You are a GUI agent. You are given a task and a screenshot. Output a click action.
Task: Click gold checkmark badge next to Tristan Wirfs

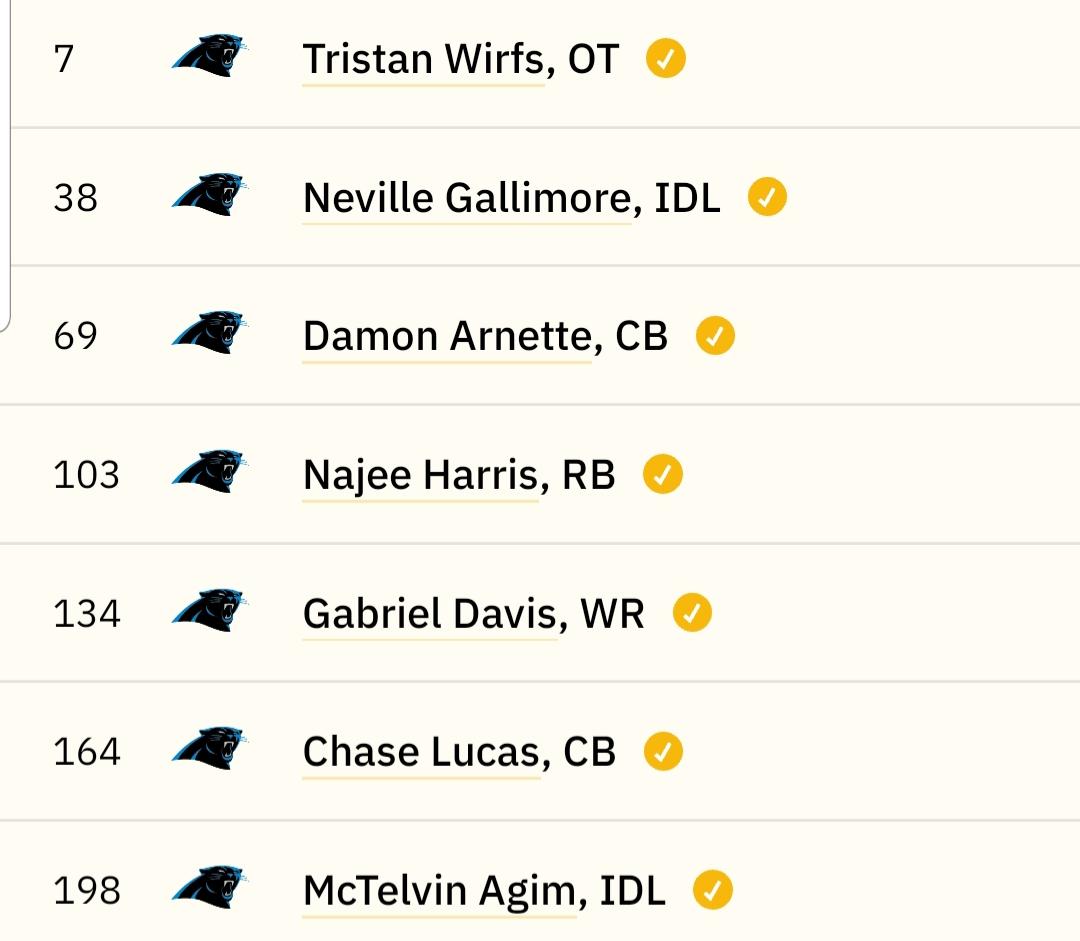coord(665,58)
